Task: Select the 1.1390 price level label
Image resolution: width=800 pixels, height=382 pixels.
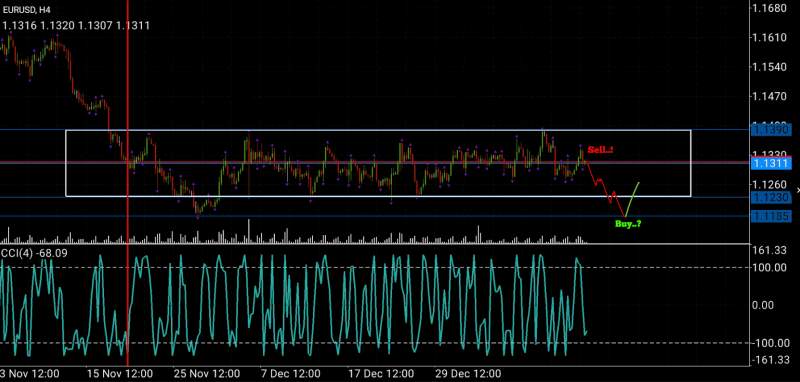Action: pyautogui.click(x=772, y=131)
